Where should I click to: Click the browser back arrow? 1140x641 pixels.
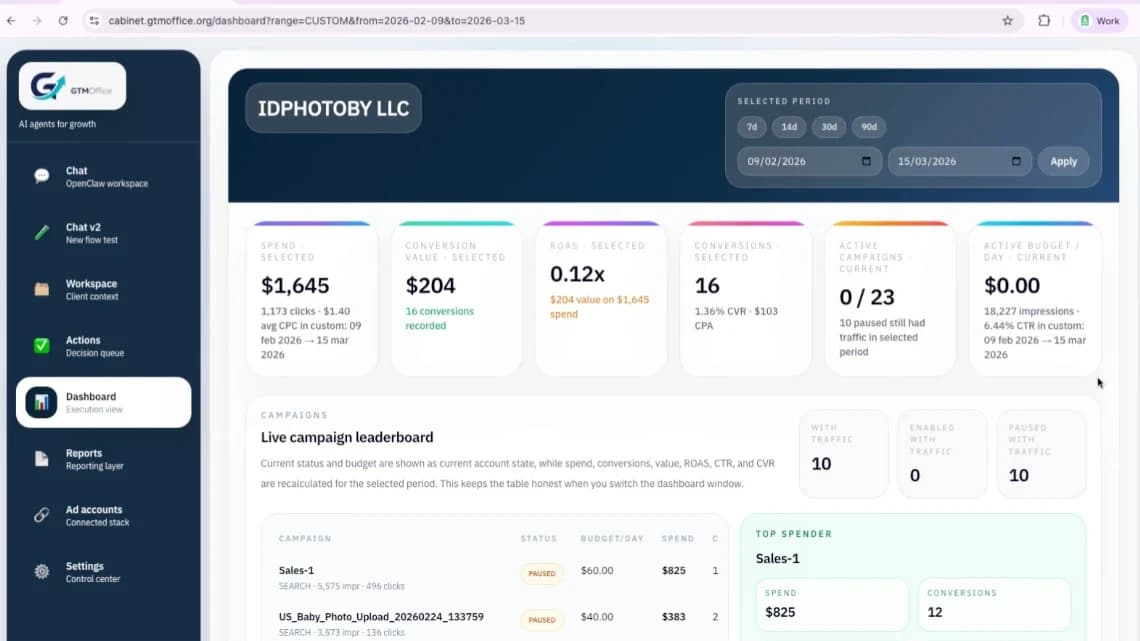coord(11,20)
